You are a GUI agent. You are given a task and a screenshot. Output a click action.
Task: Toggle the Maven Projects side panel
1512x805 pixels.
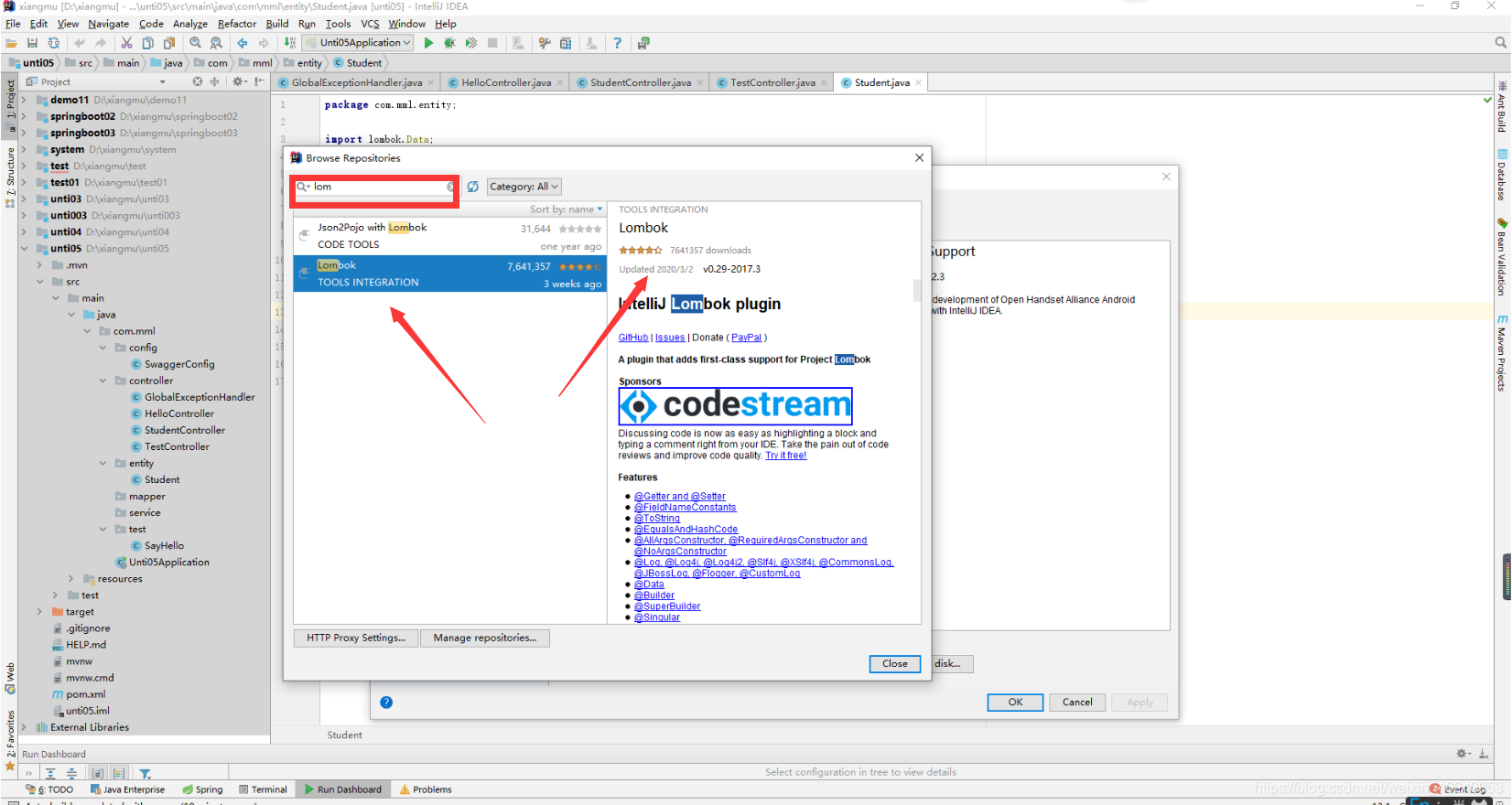pos(1502,353)
